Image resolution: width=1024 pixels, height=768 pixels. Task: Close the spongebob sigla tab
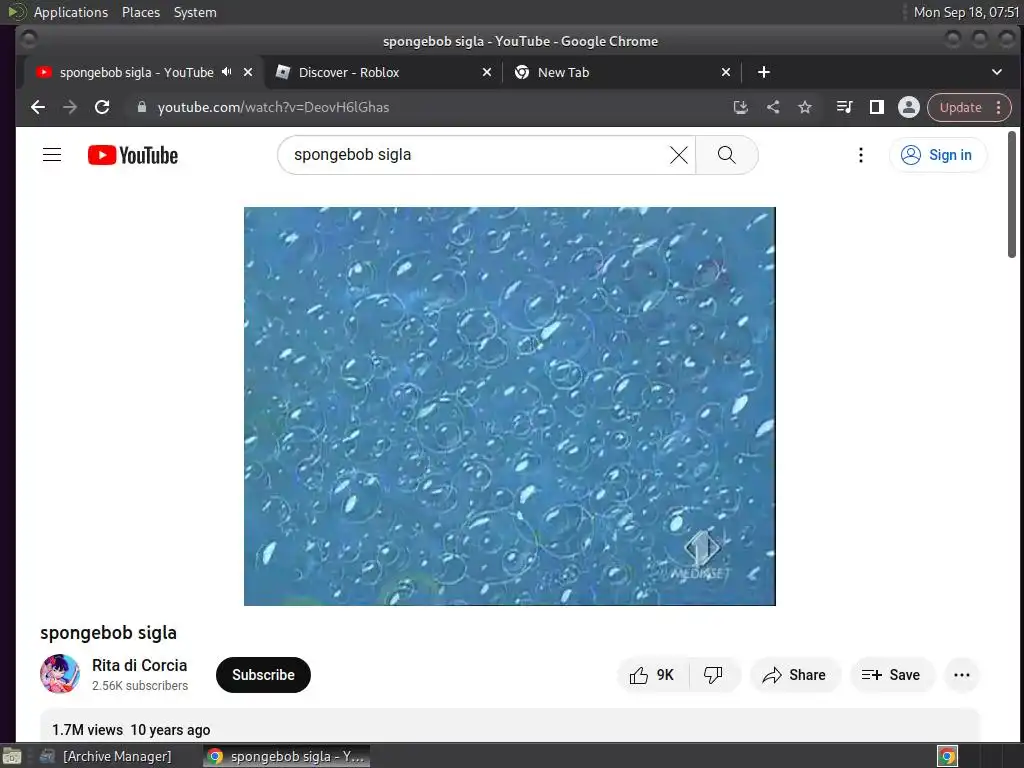(x=248, y=72)
